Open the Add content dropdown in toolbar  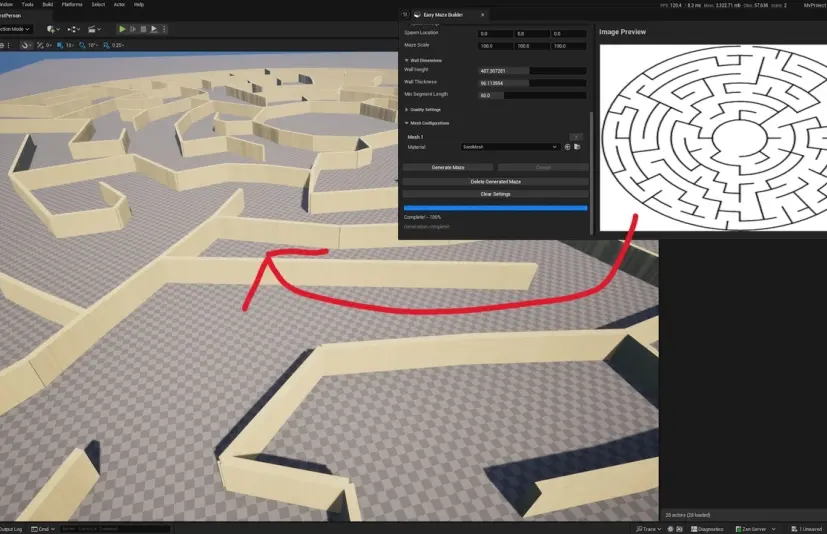[x=53, y=30]
